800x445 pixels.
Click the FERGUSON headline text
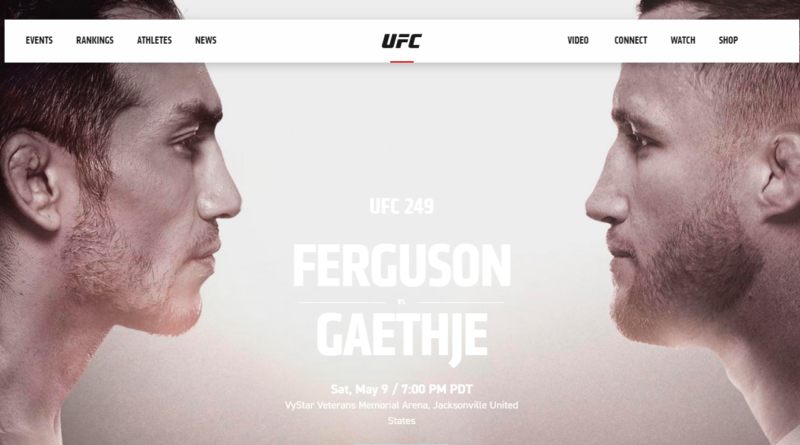click(402, 265)
